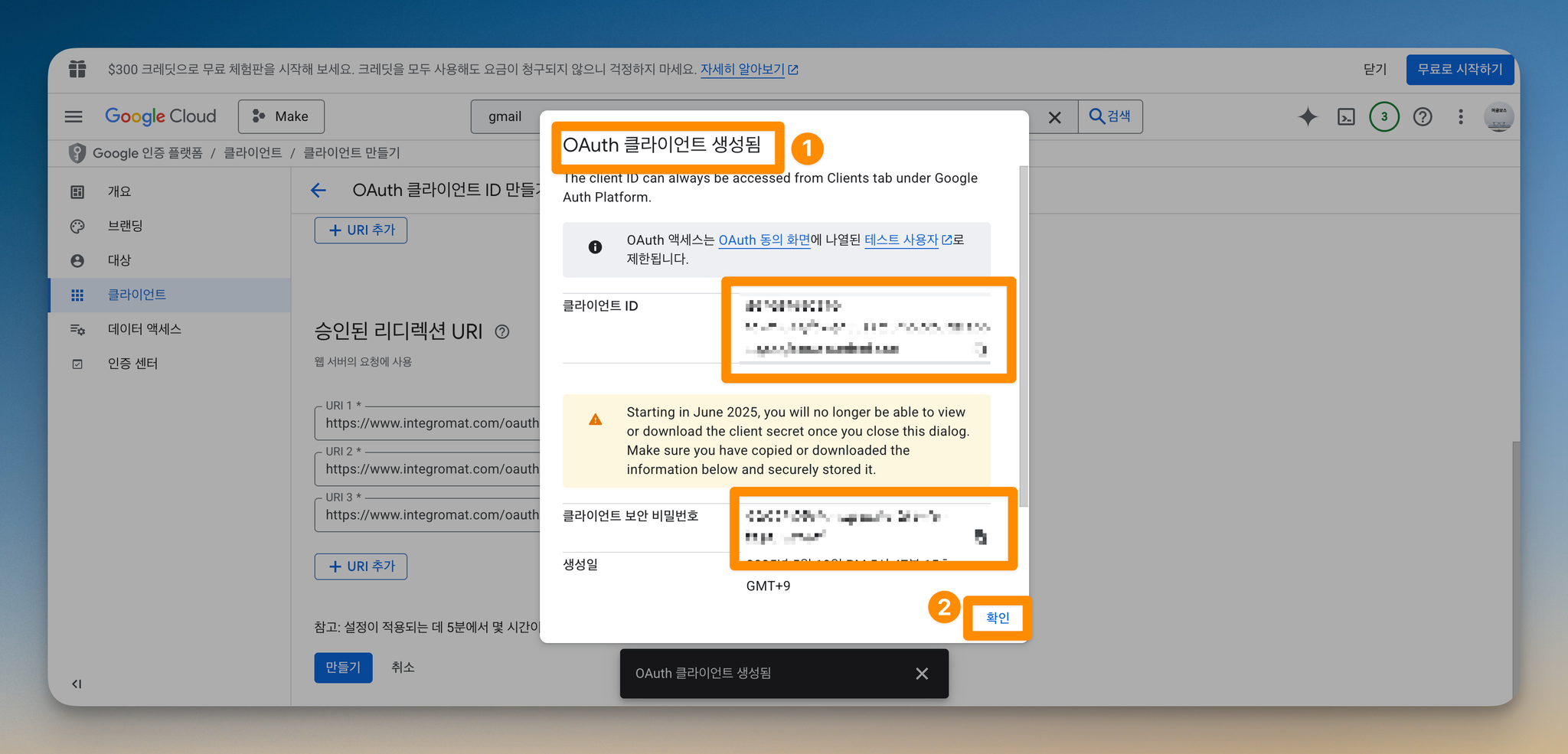Image resolution: width=1568 pixels, height=754 pixels.
Task: Open the three-dot settings menu
Action: click(1461, 116)
